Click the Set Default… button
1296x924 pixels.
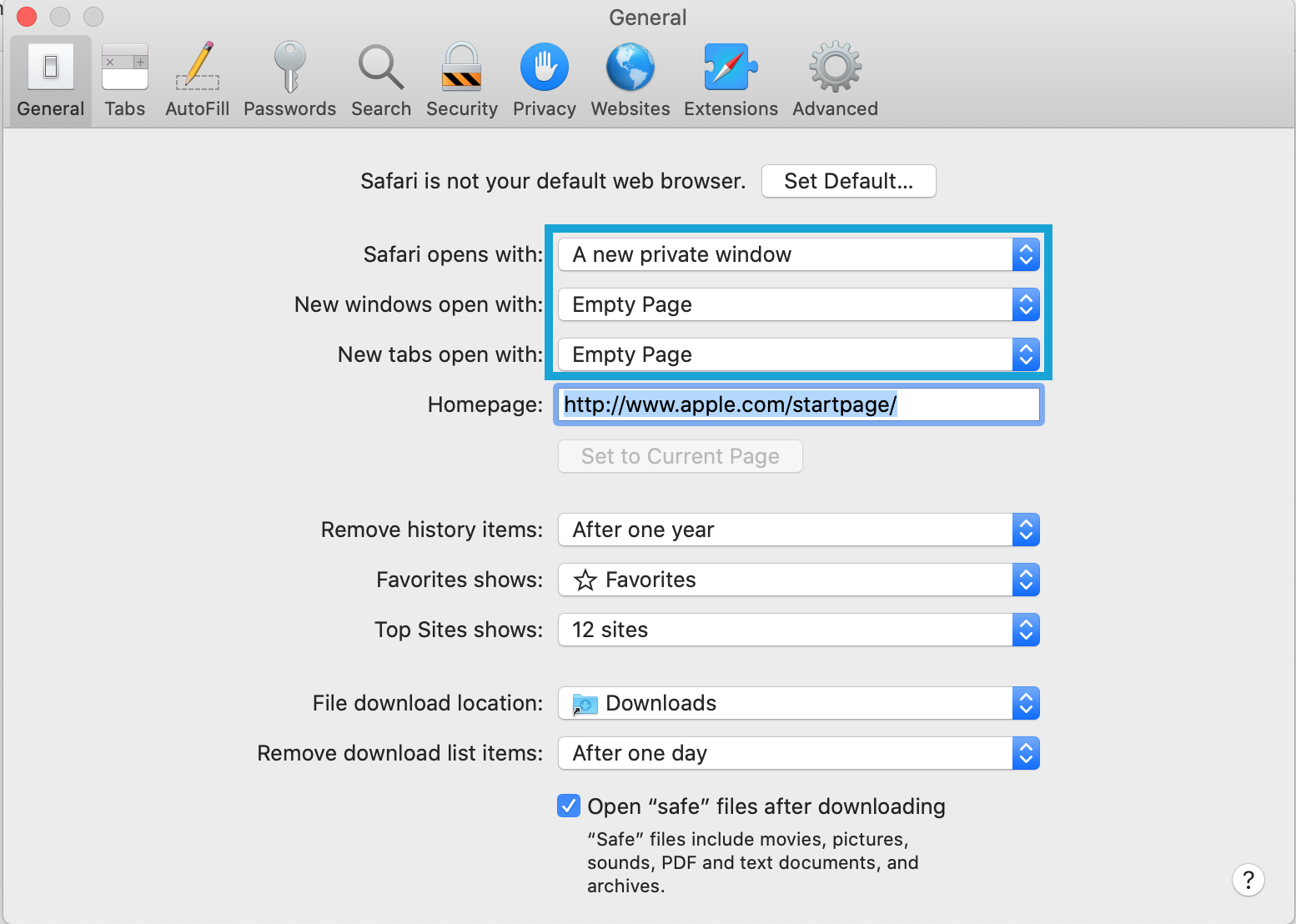coord(848,181)
